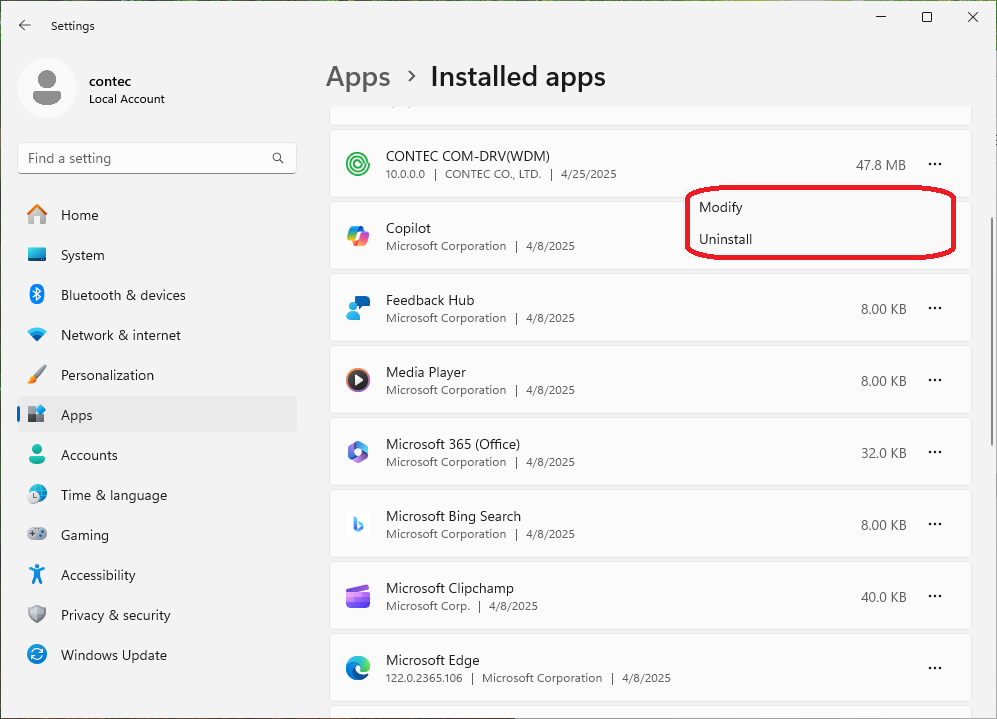
Task: Open Time & language settings
Action: 157,495
